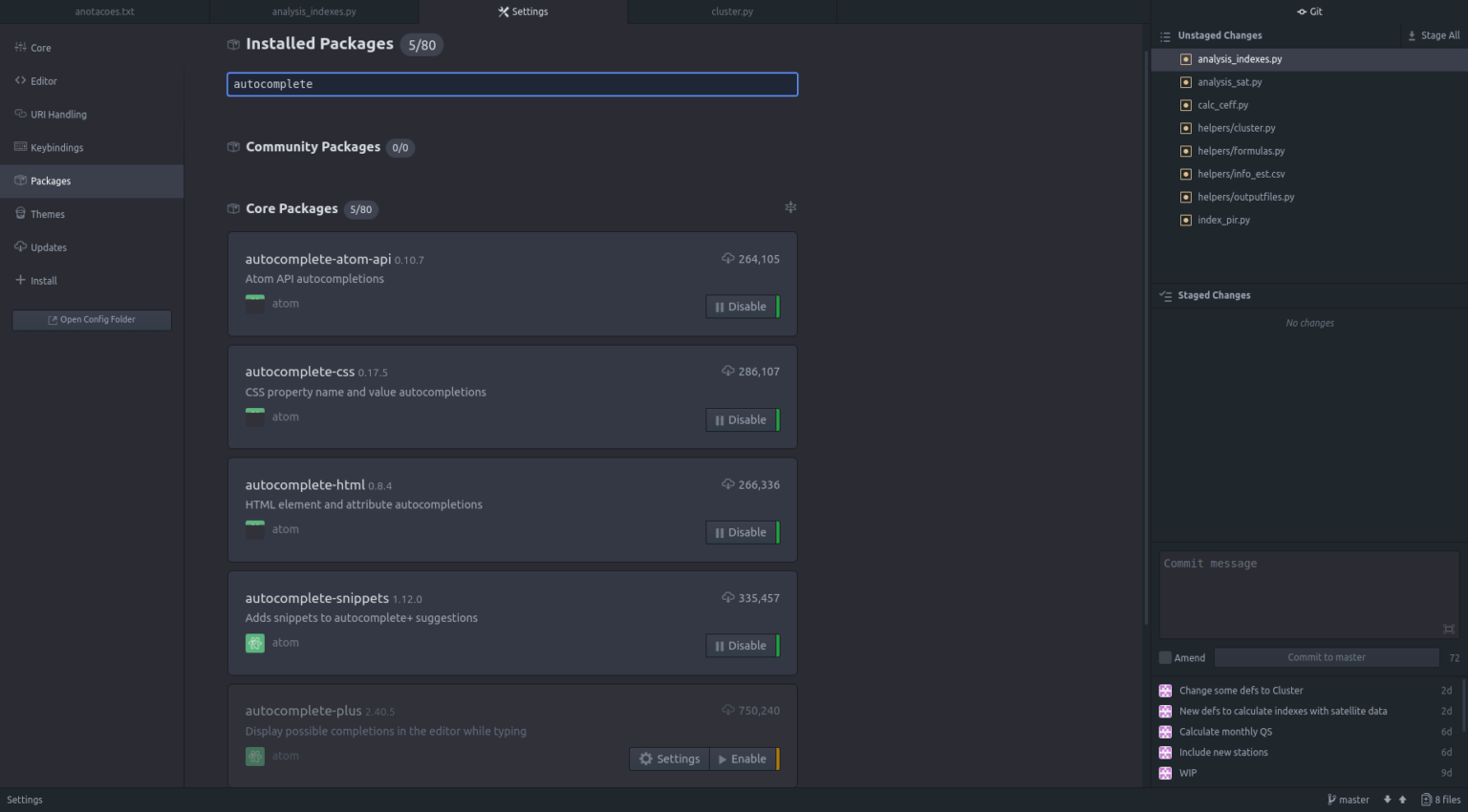Click the fetch down-arrow icon in status bar
The width and height of the screenshot is (1468, 812).
point(1387,800)
